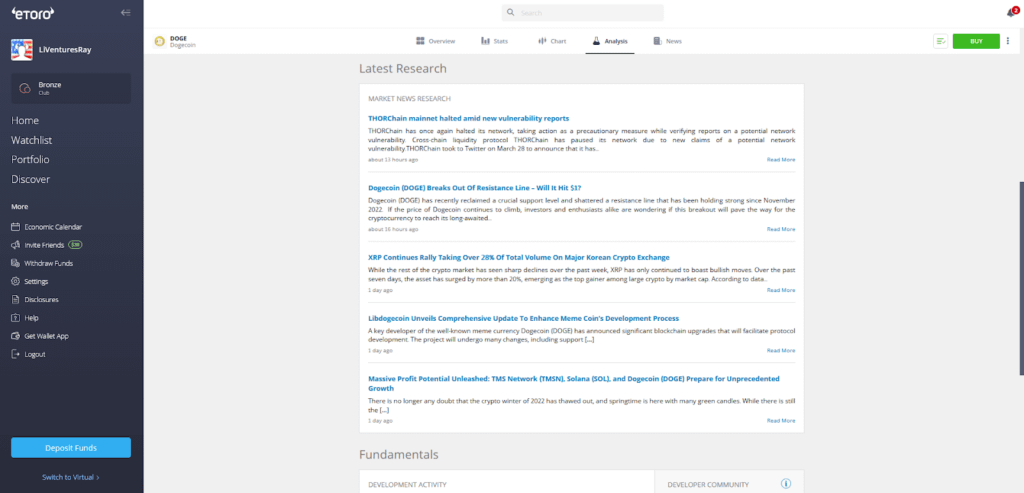Image resolution: width=1024 pixels, height=493 pixels.
Task: Go to Home in the sidebar
Action: tap(25, 121)
